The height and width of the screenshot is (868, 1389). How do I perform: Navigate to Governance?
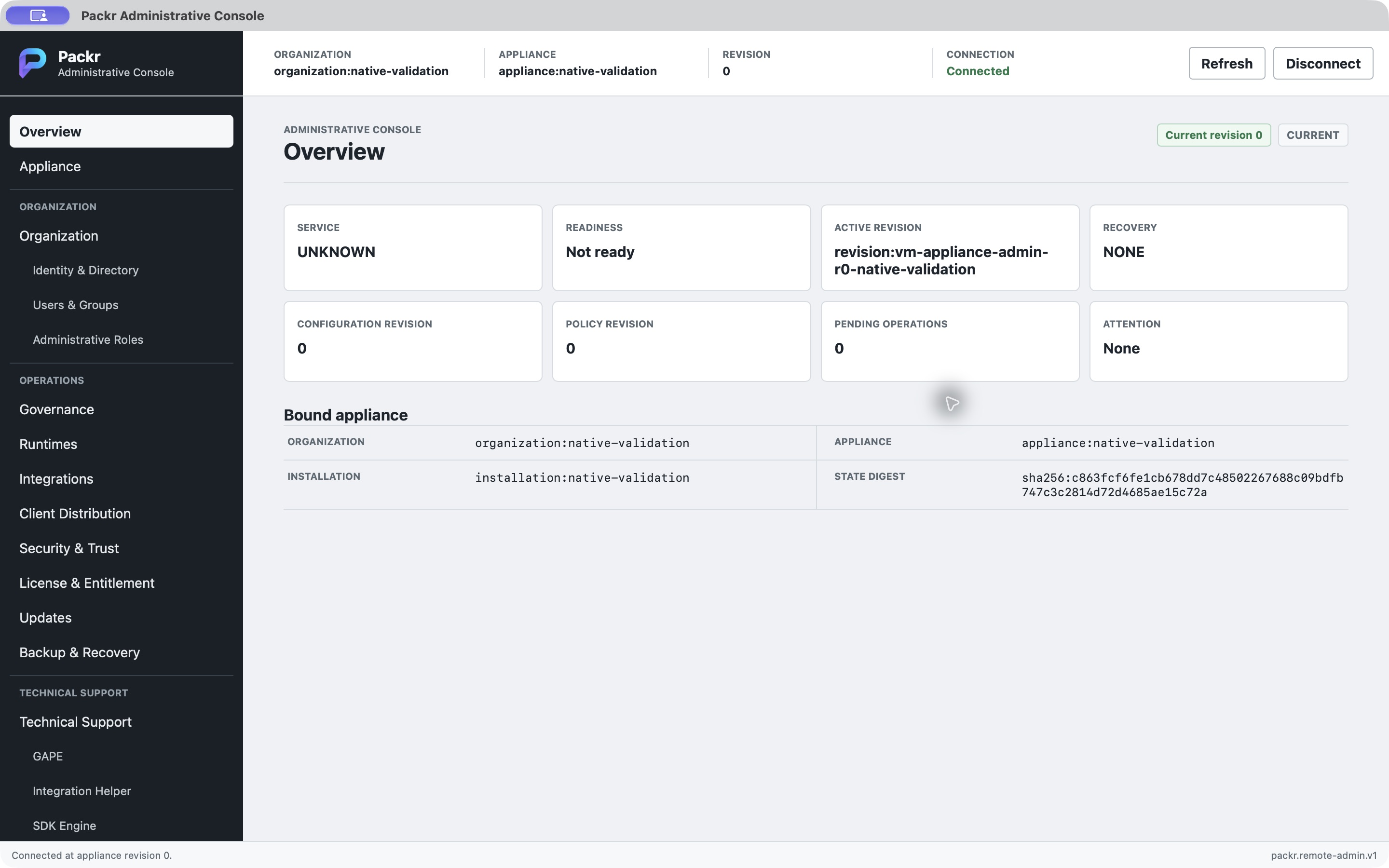[121, 409]
